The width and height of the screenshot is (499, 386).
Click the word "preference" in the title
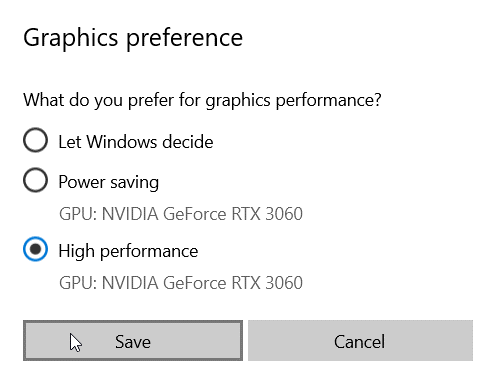[x=185, y=39]
